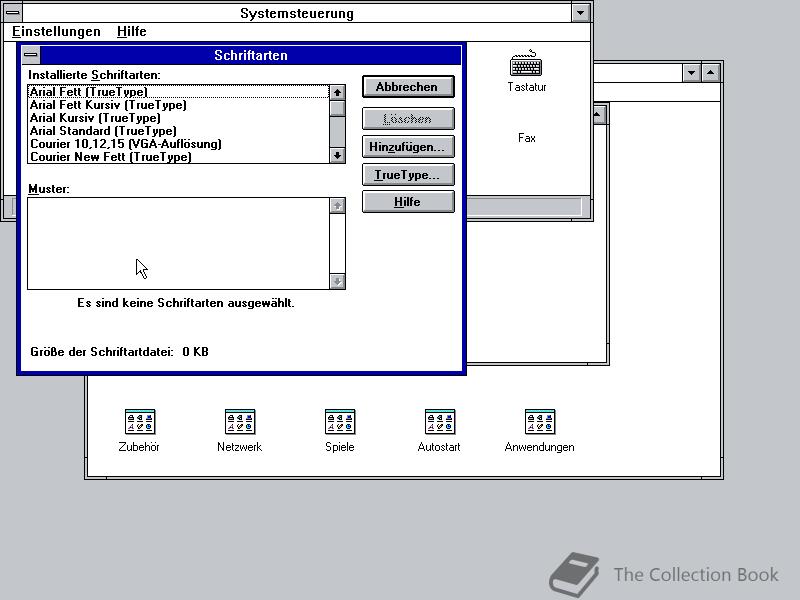The width and height of the screenshot is (800, 600).
Task: Select Arial Standard (TrueType) font
Action: (x=178, y=131)
